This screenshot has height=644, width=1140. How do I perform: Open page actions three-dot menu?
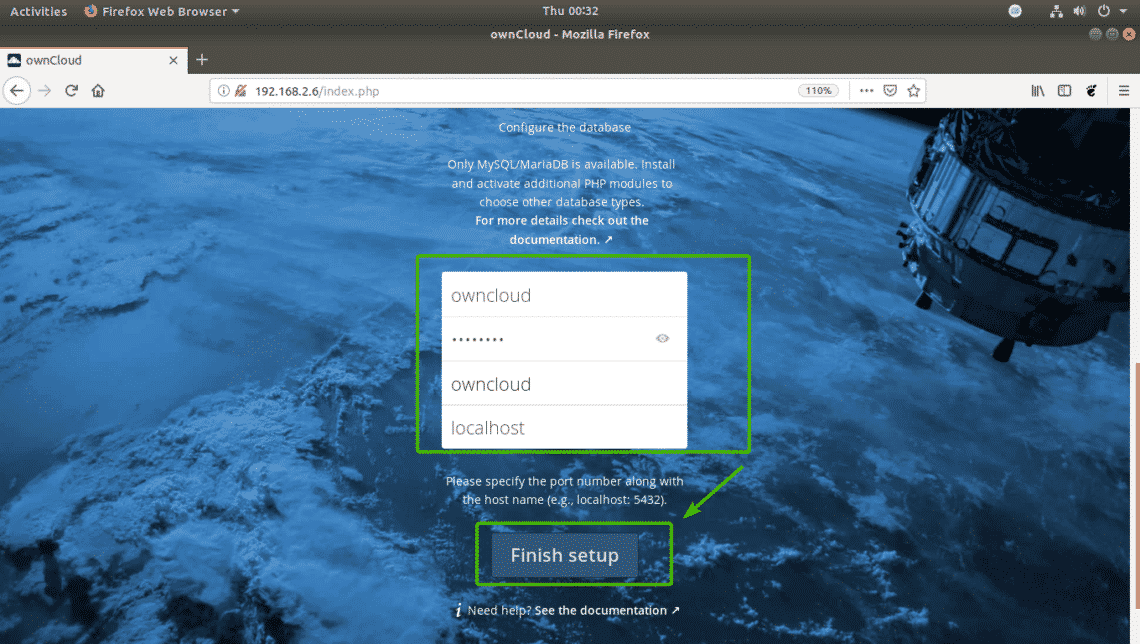coord(866,91)
